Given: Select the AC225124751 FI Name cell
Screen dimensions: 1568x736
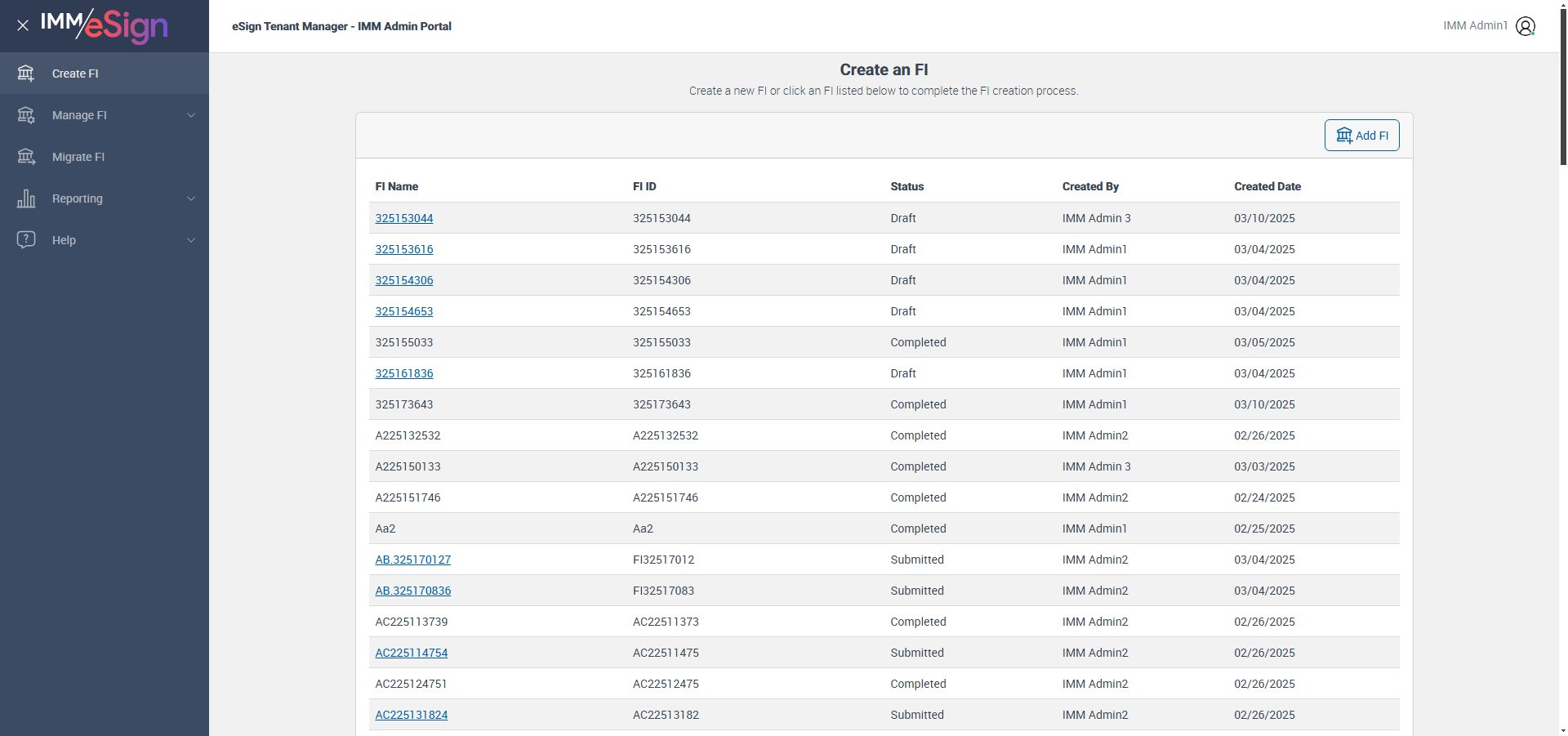Looking at the screenshot, I should (x=412, y=684).
